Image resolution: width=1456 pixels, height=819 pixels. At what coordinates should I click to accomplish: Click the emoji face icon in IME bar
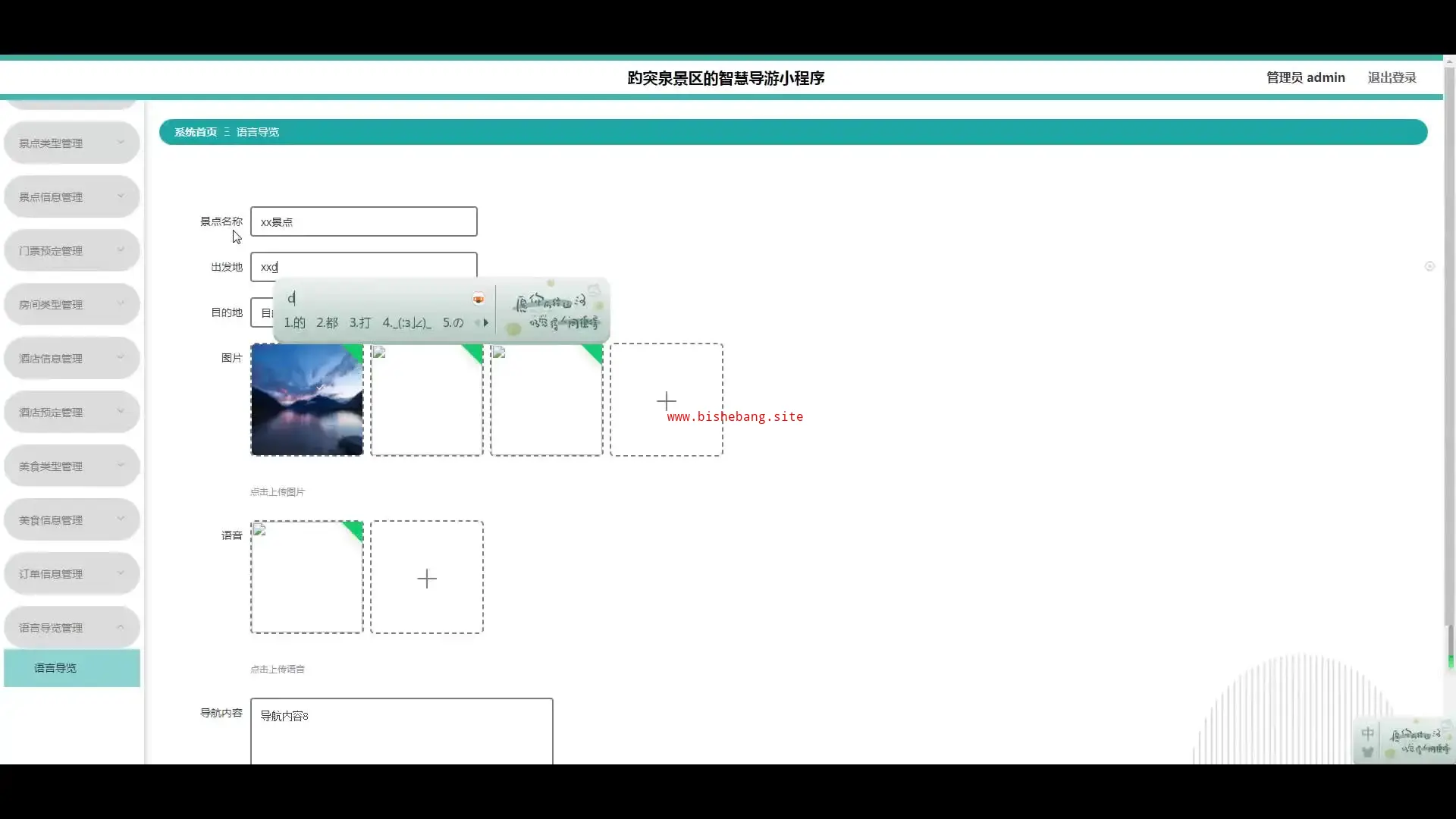479,299
